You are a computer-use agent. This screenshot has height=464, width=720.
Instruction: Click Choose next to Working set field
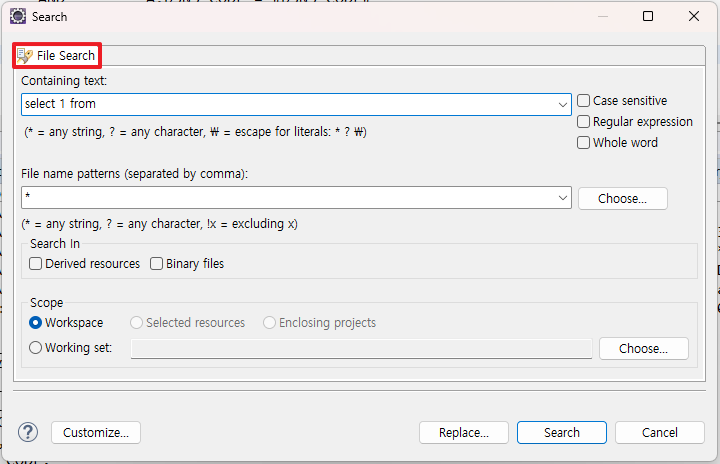coord(643,348)
